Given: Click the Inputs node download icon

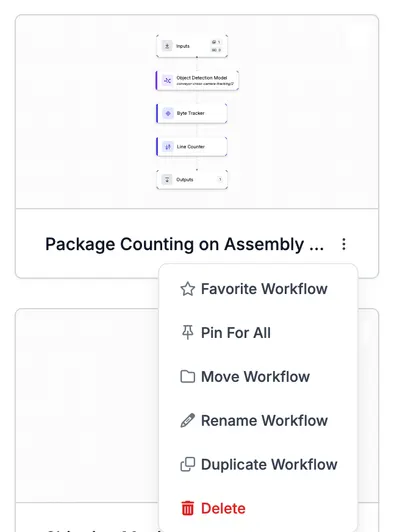Looking at the screenshot, I should [x=167, y=46].
